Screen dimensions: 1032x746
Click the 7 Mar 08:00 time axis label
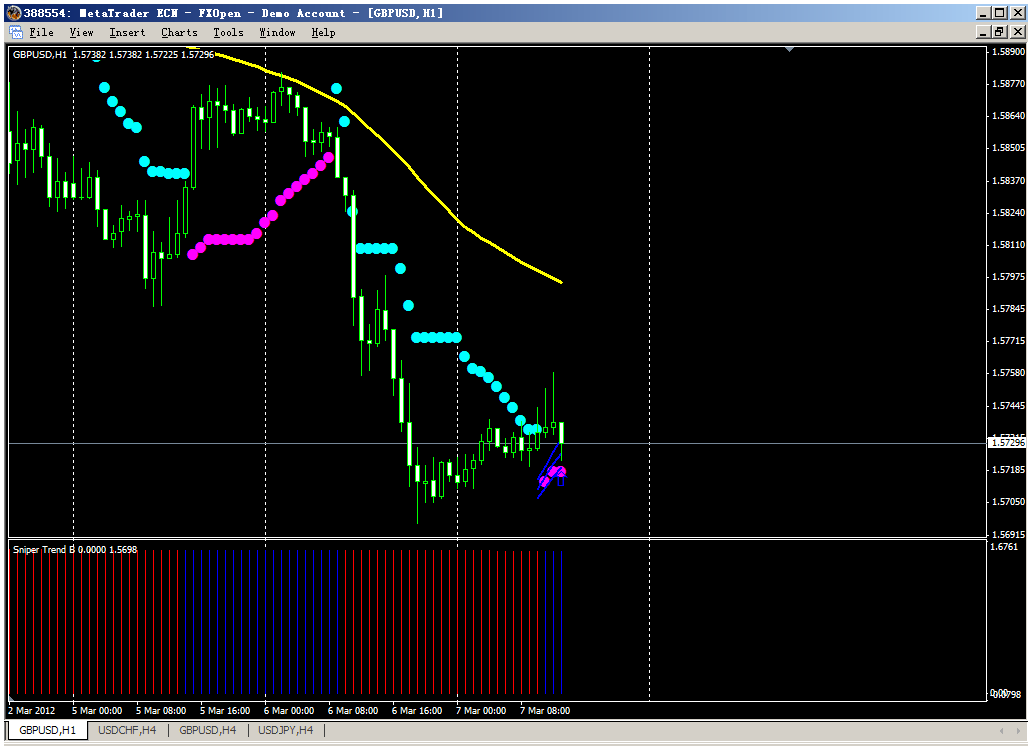545,711
